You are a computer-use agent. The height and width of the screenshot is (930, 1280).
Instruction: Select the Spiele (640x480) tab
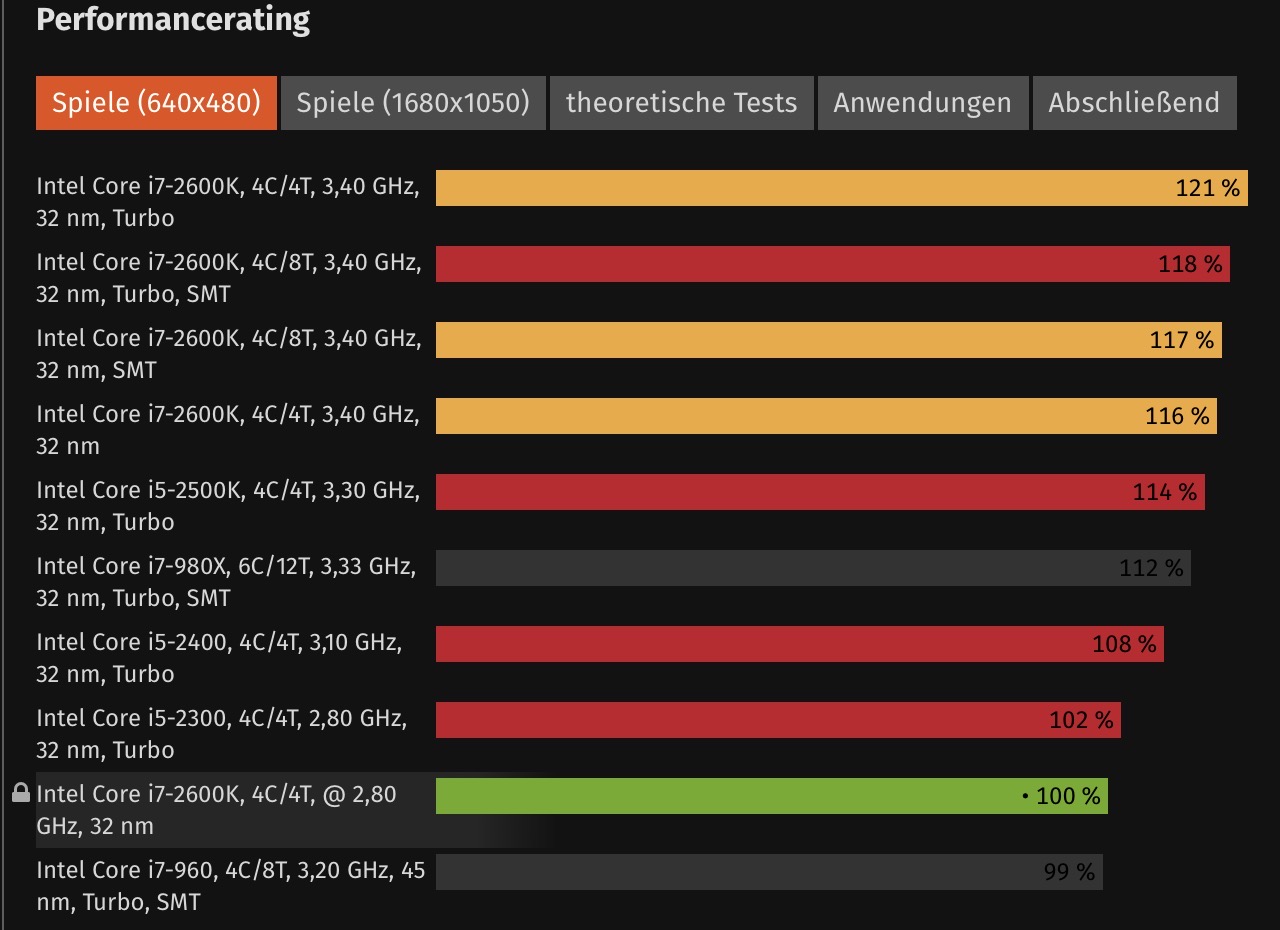[x=156, y=103]
